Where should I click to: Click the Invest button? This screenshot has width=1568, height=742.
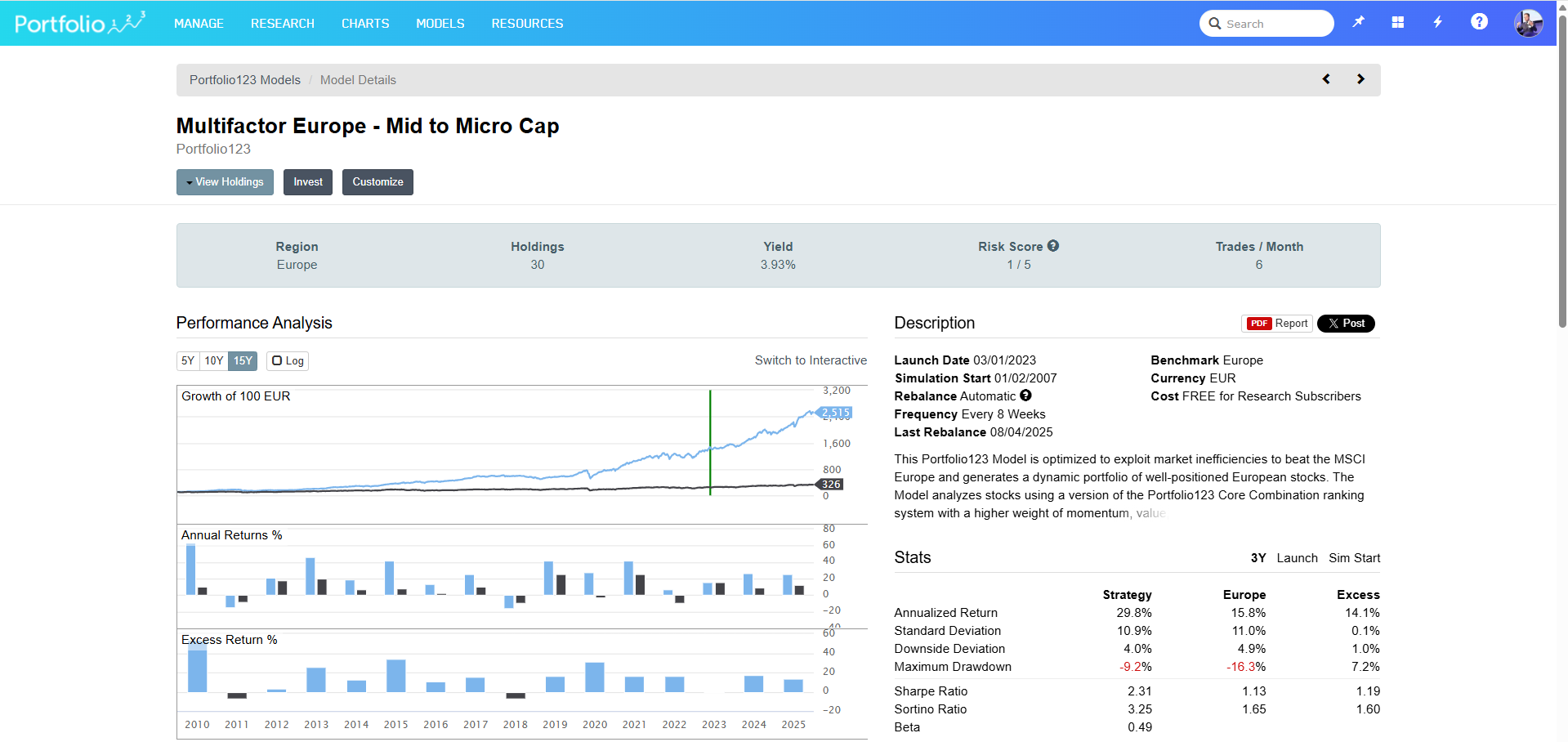pyautogui.click(x=308, y=182)
